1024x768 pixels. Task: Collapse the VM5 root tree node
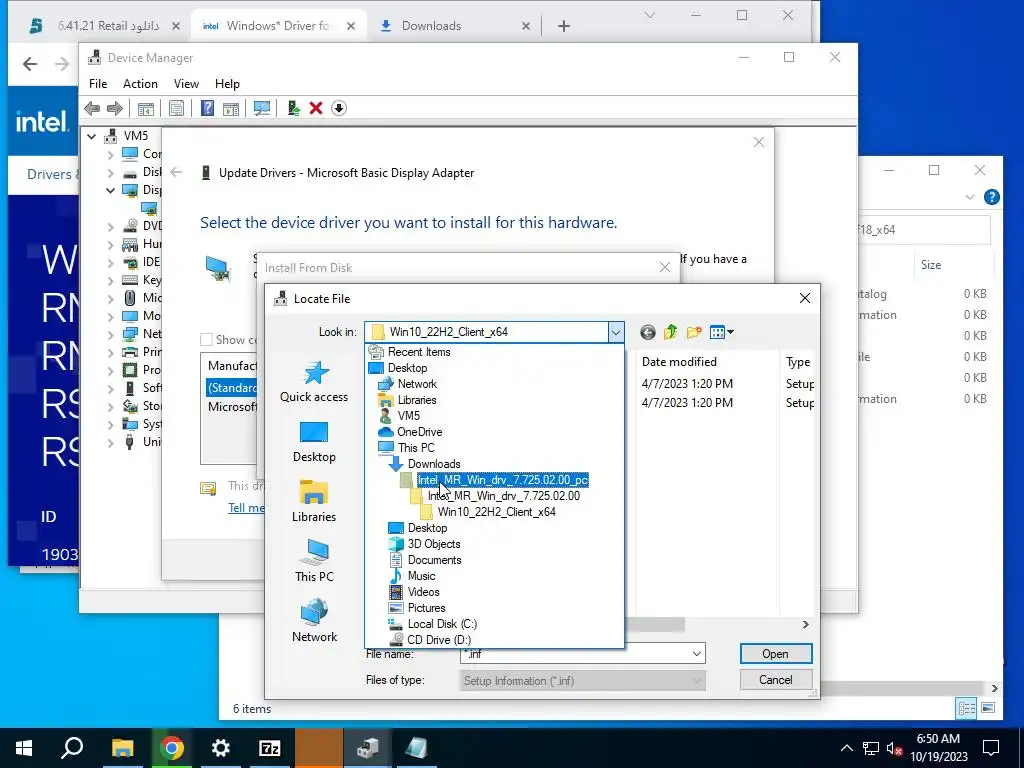92,136
